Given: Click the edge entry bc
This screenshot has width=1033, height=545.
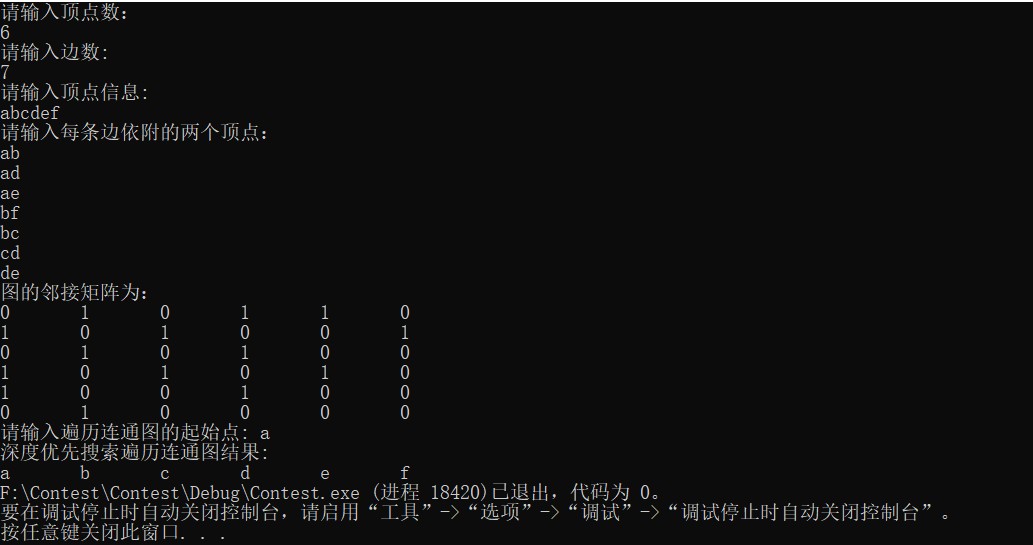Looking at the screenshot, I should (10, 233).
